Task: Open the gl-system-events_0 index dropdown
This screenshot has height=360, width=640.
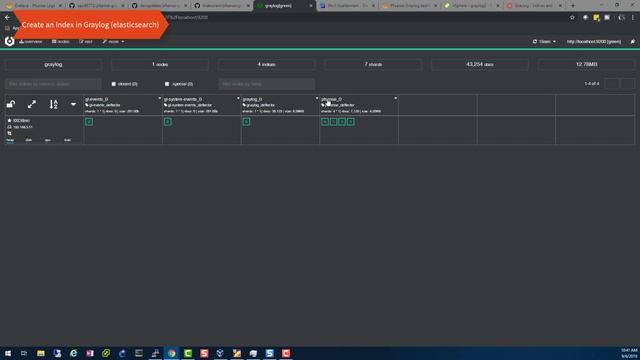Action: pyautogui.click(x=238, y=98)
